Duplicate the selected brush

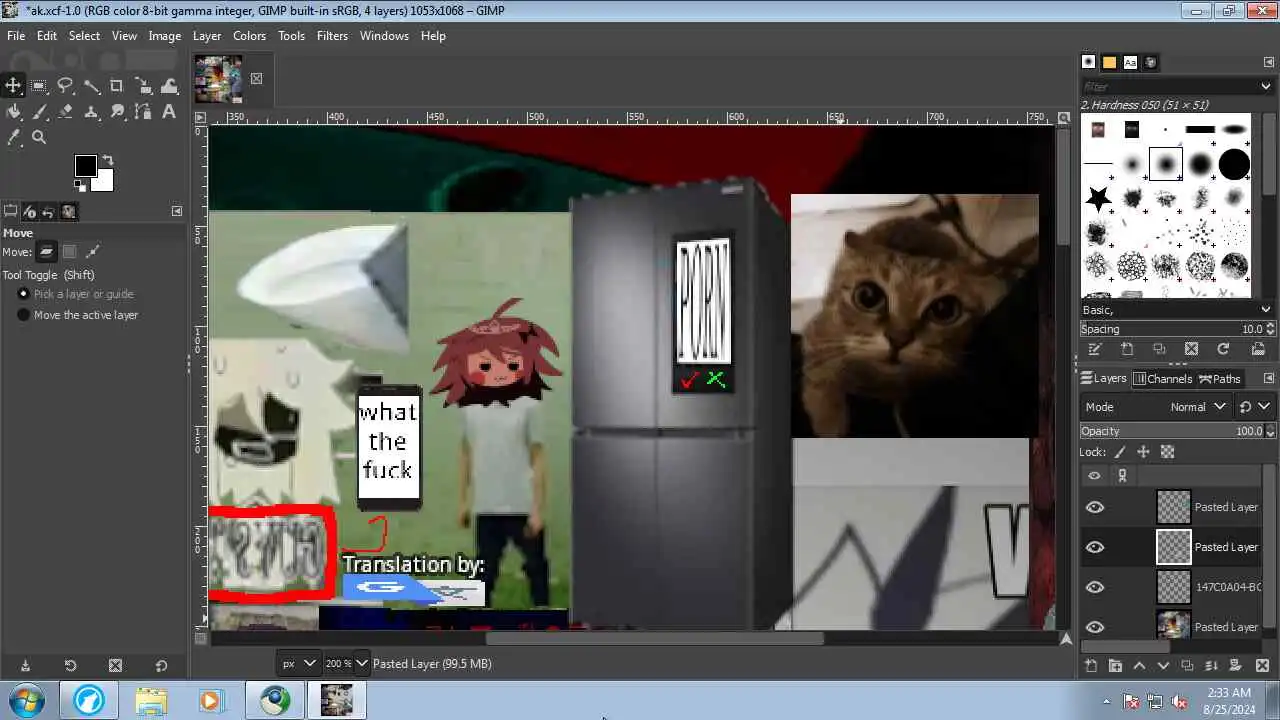[1159, 349]
